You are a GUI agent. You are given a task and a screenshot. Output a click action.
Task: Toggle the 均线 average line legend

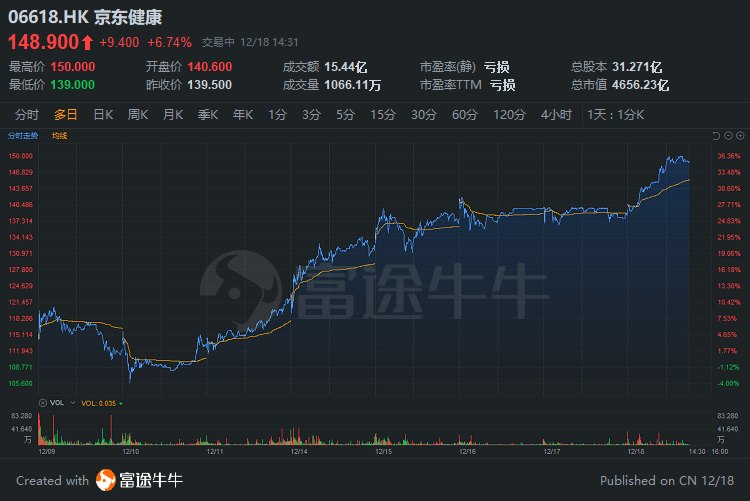coord(59,136)
